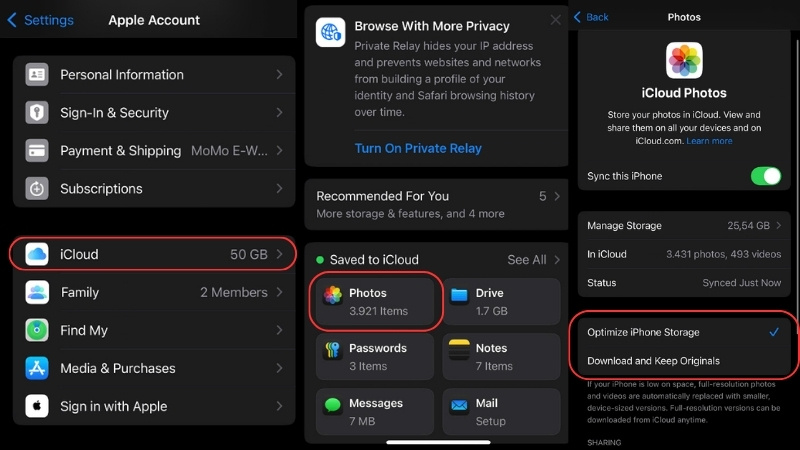Tap the Media & Purchases App Store icon
800x450 pixels.
pyautogui.click(x=37, y=368)
